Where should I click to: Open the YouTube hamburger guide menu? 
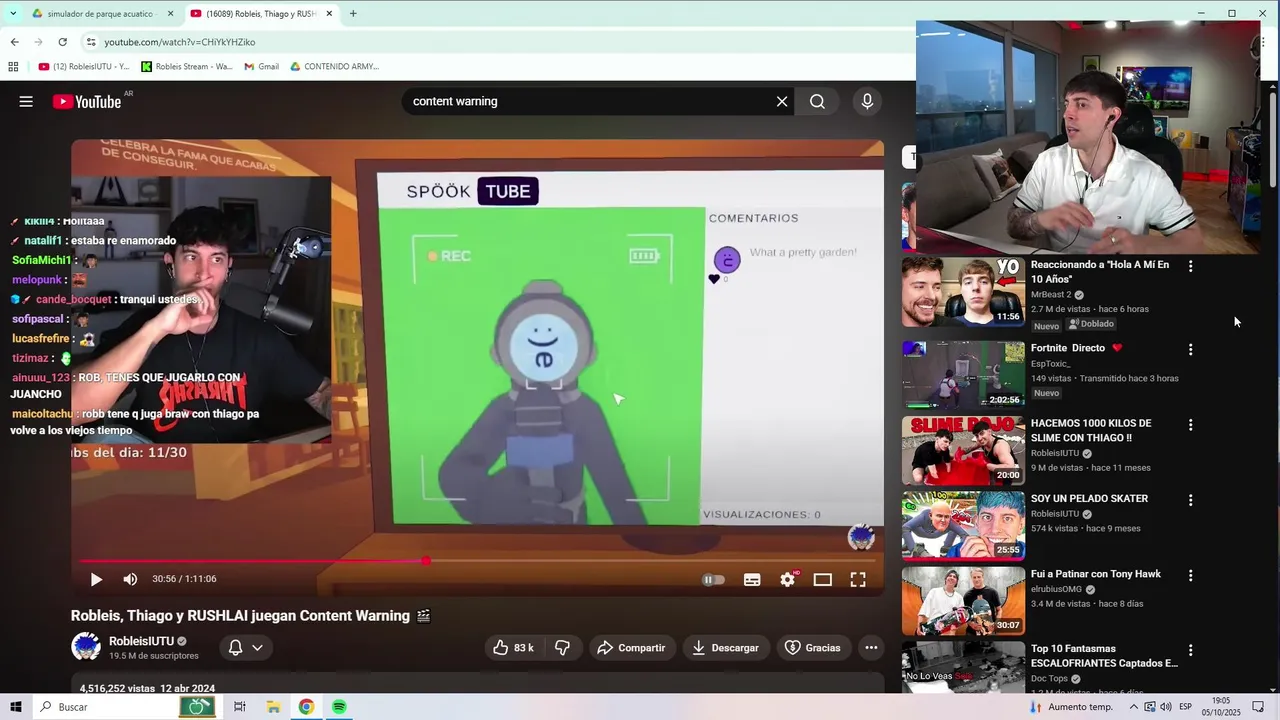(x=26, y=101)
